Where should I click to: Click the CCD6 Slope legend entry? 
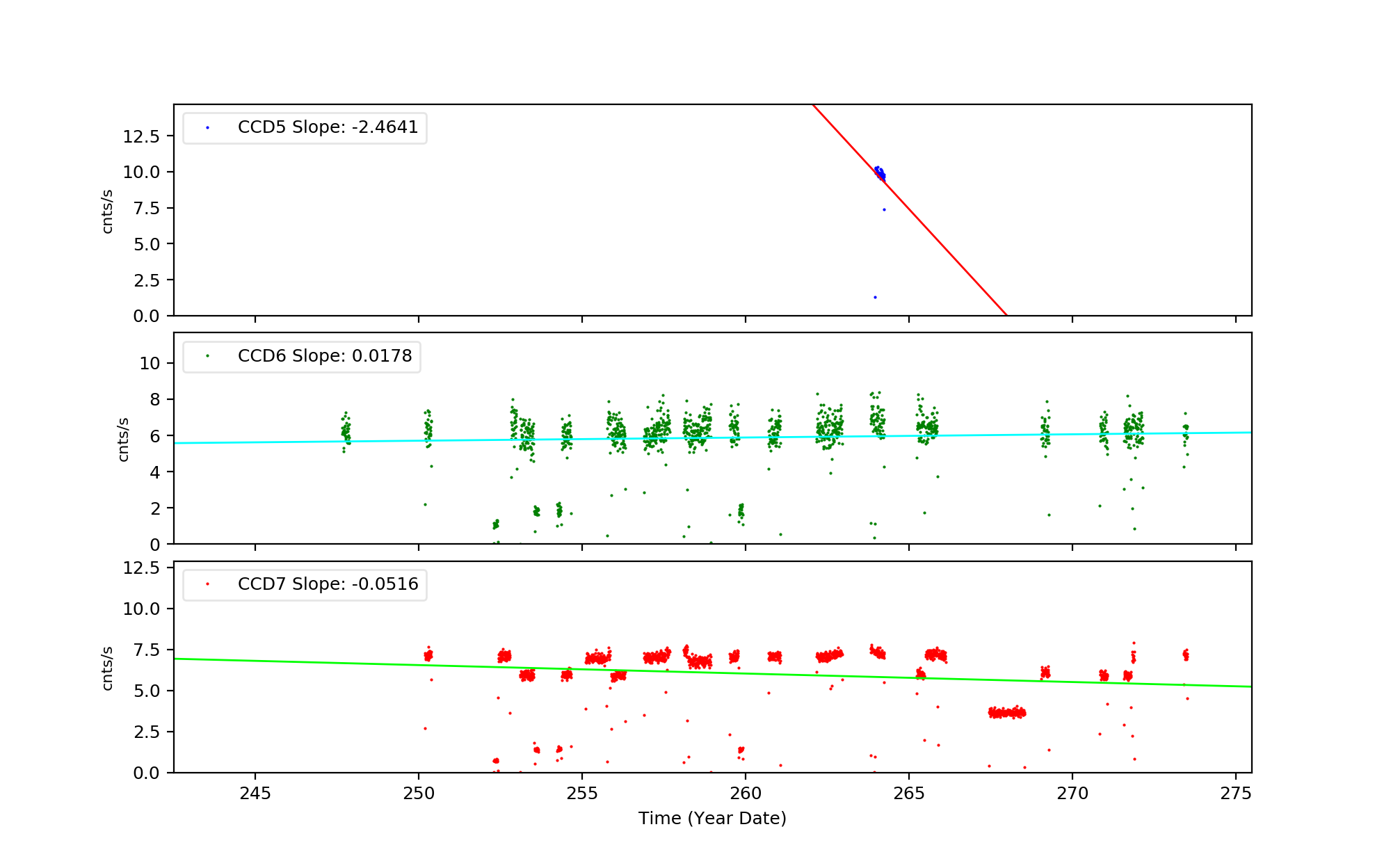click(324, 356)
